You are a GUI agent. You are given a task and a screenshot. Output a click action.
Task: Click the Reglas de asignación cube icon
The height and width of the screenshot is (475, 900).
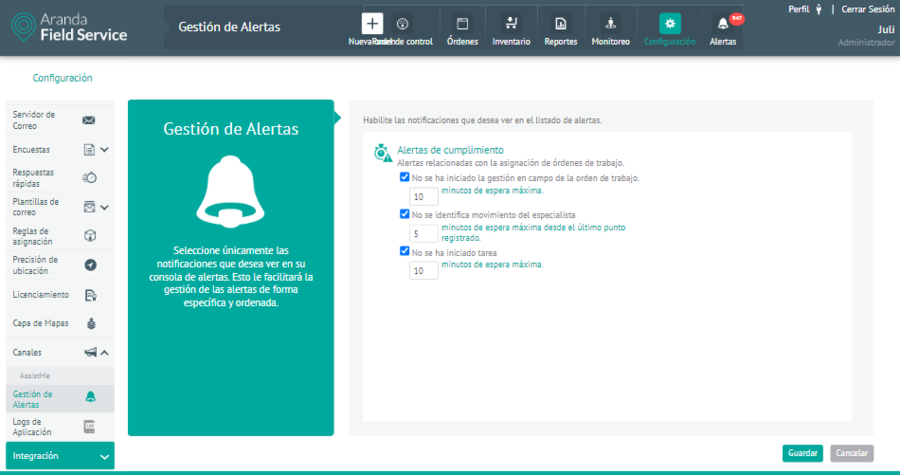click(x=90, y=236)
